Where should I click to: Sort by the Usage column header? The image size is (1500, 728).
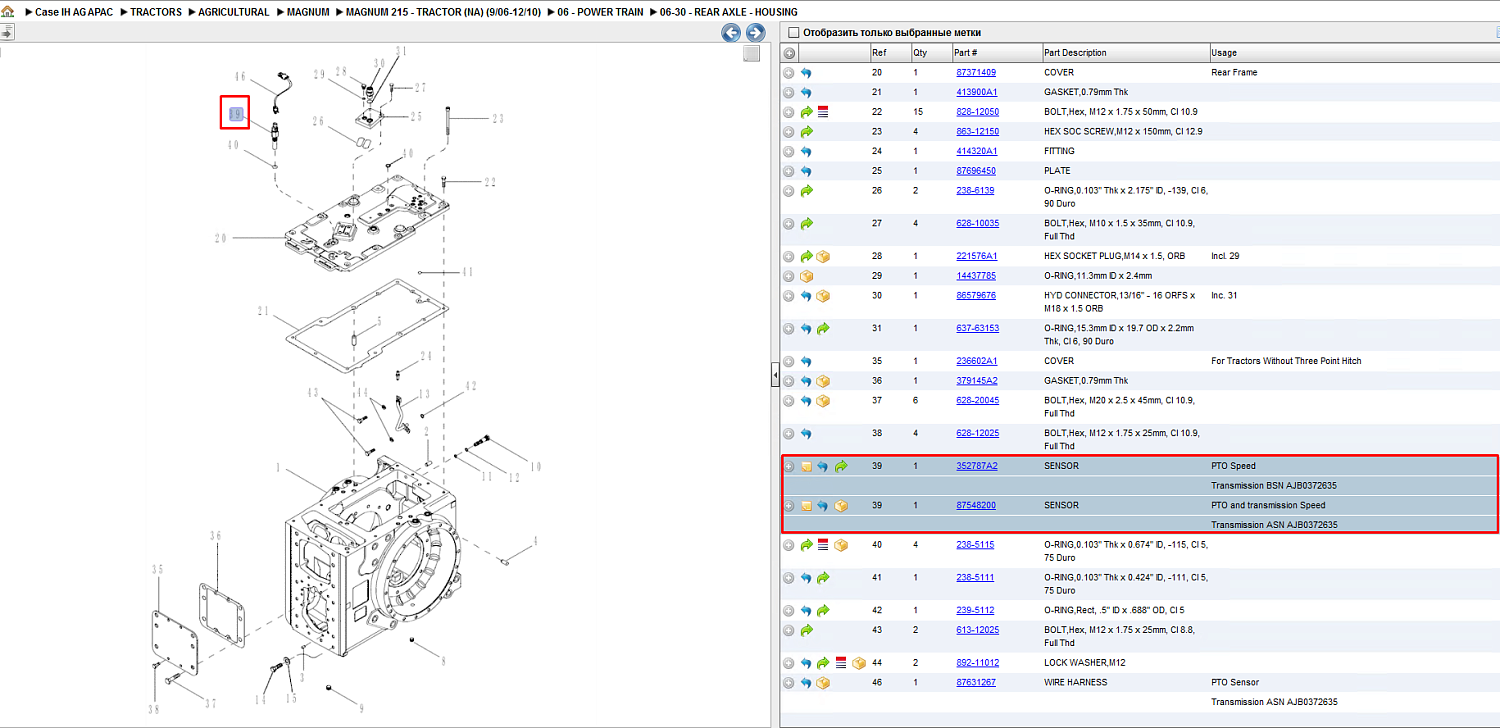coord(1224,53)
